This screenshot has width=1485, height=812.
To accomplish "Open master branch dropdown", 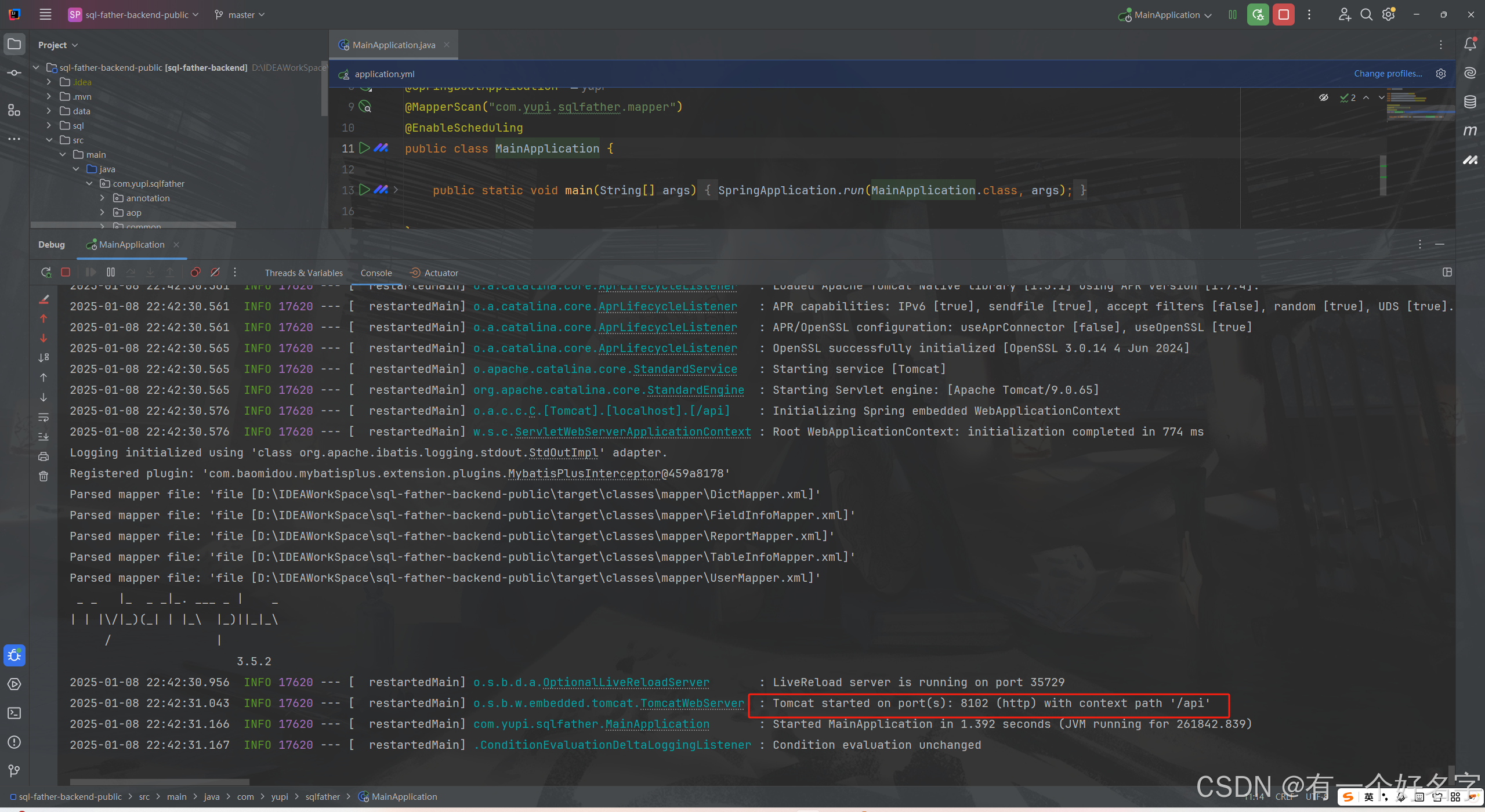I will (x=240, y=14).
